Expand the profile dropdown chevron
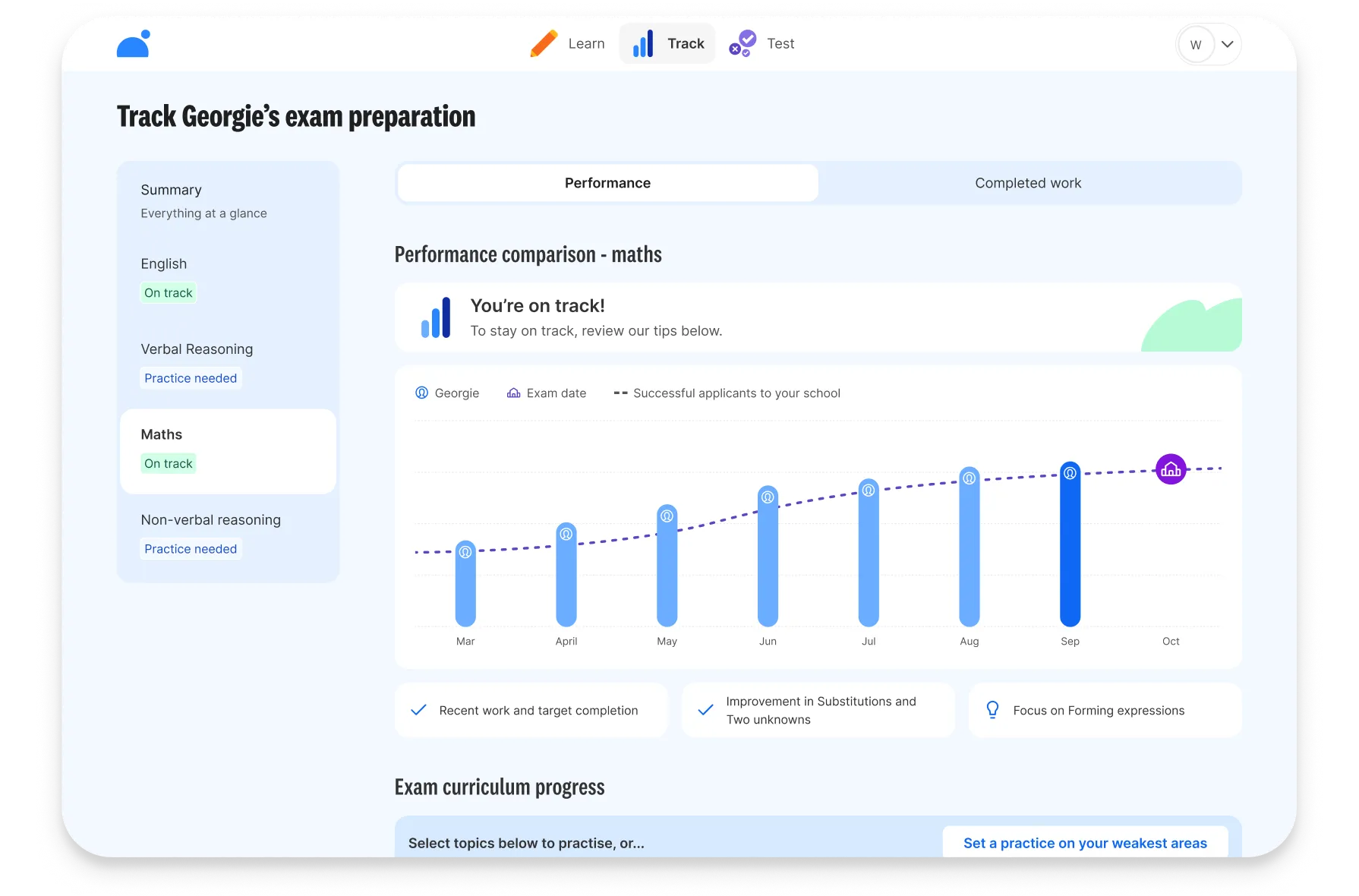Image resolution: width=1359 pixels, height=896 pixels. pyautogui.click(x=1227, y=44)
